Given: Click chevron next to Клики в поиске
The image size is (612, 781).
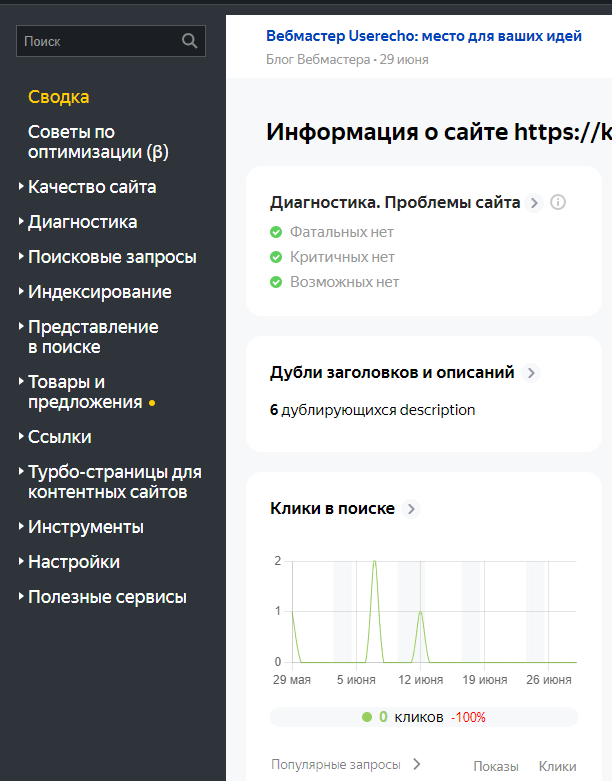Looking at the screenshot, I should click(x=411, y=509).
